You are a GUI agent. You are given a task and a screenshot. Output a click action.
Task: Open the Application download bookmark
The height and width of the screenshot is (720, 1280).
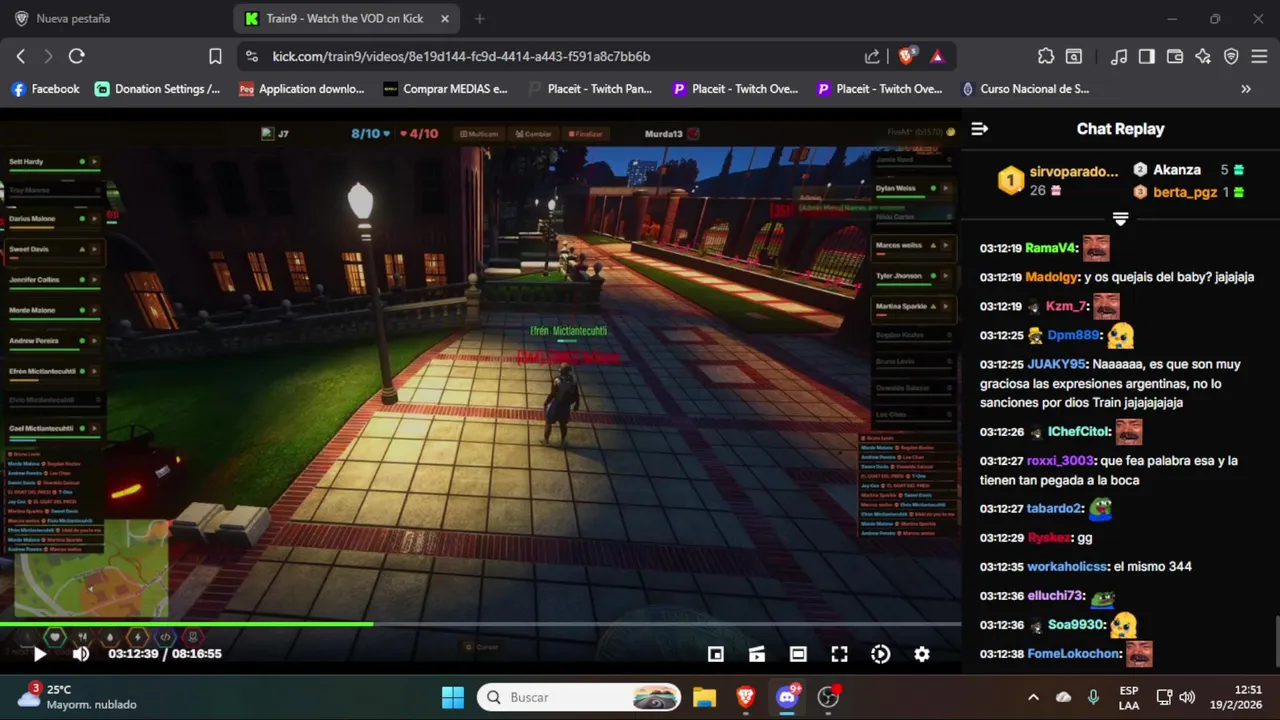(x=302, y=89)
